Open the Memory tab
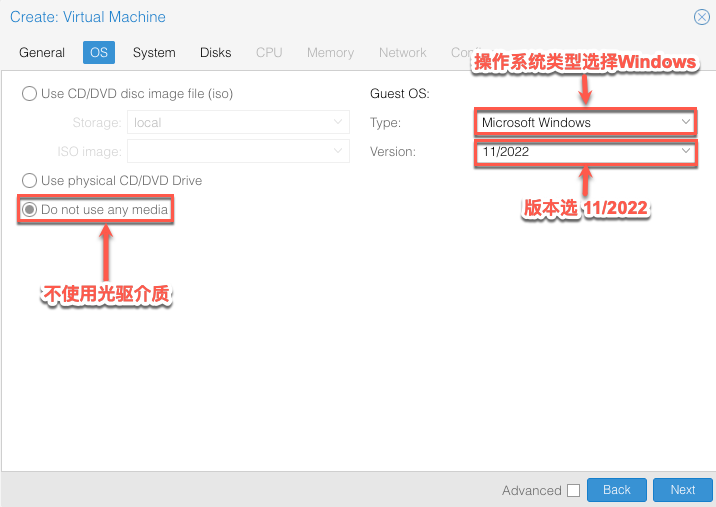 (330, 53)
